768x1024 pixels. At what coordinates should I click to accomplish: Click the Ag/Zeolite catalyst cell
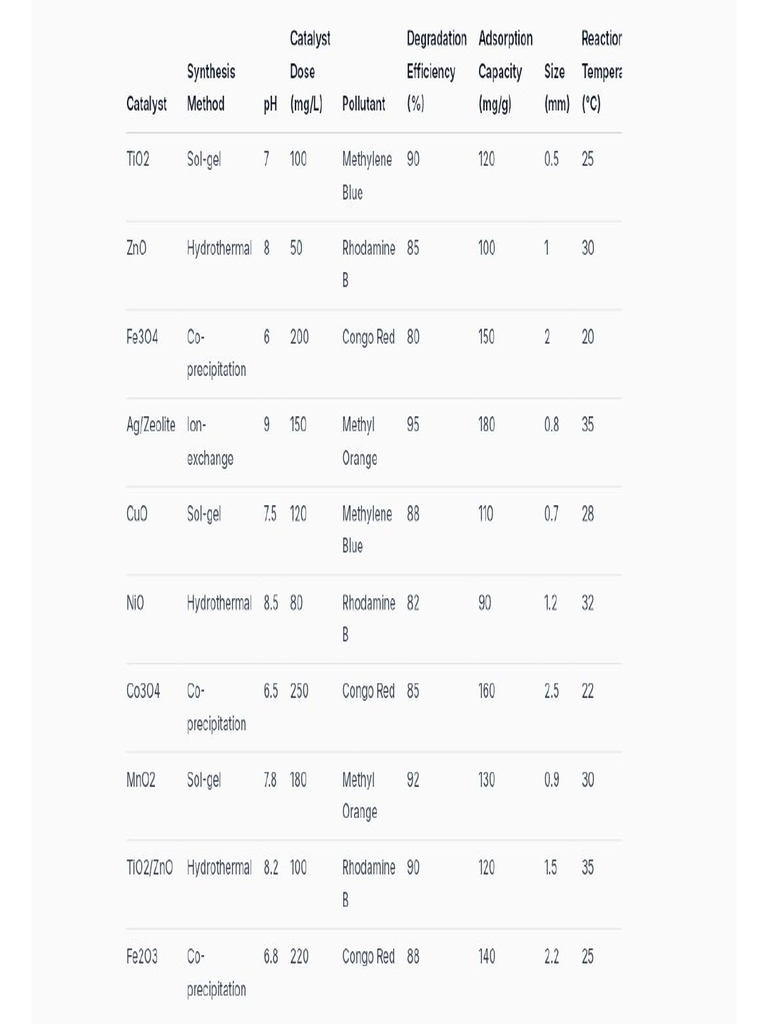[151, 425]
